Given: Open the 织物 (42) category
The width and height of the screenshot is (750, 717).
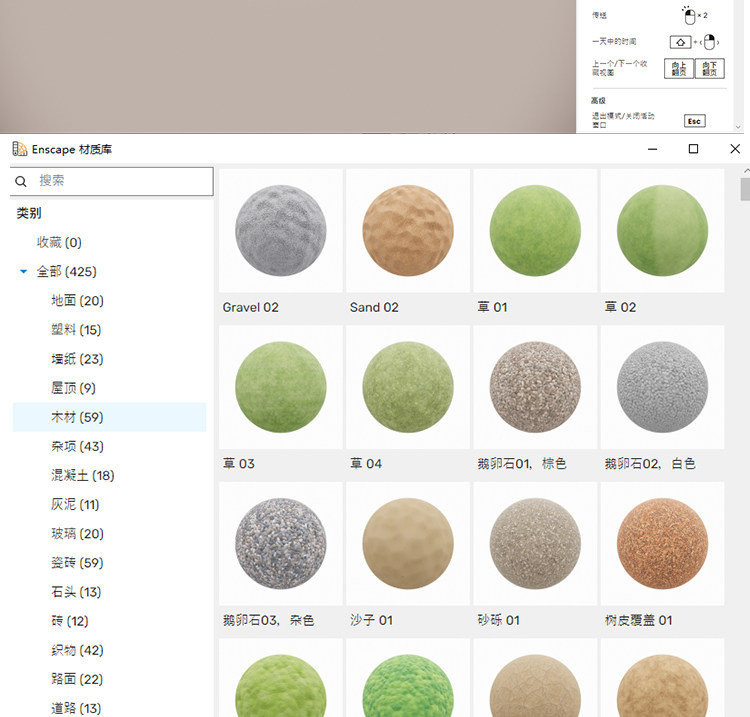Looking at the screenshot, I should click(x=77, y=651).
